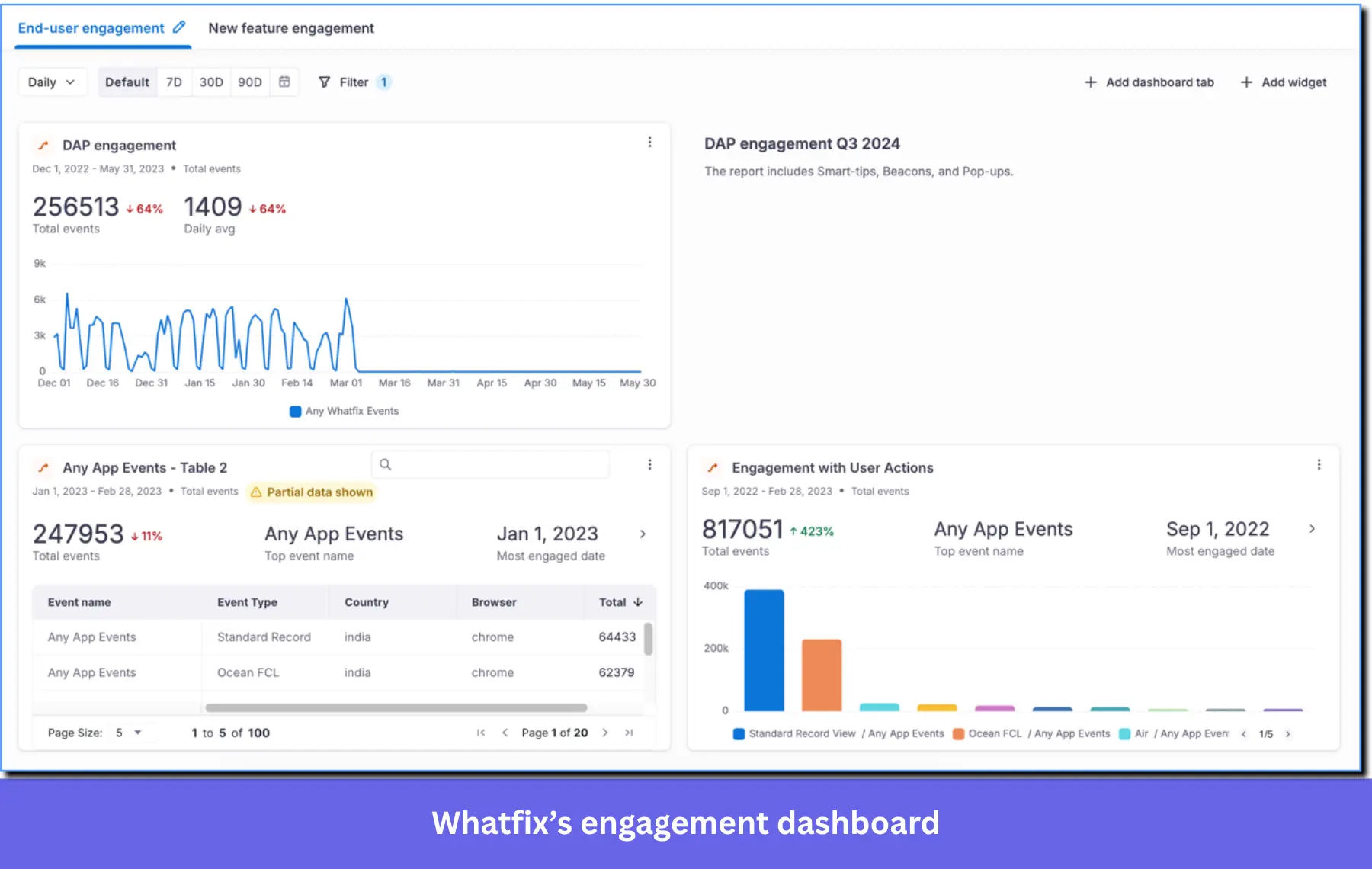
Task: Click the Jan 1, 2023 most engaged date
Action: tap(547, 534)
